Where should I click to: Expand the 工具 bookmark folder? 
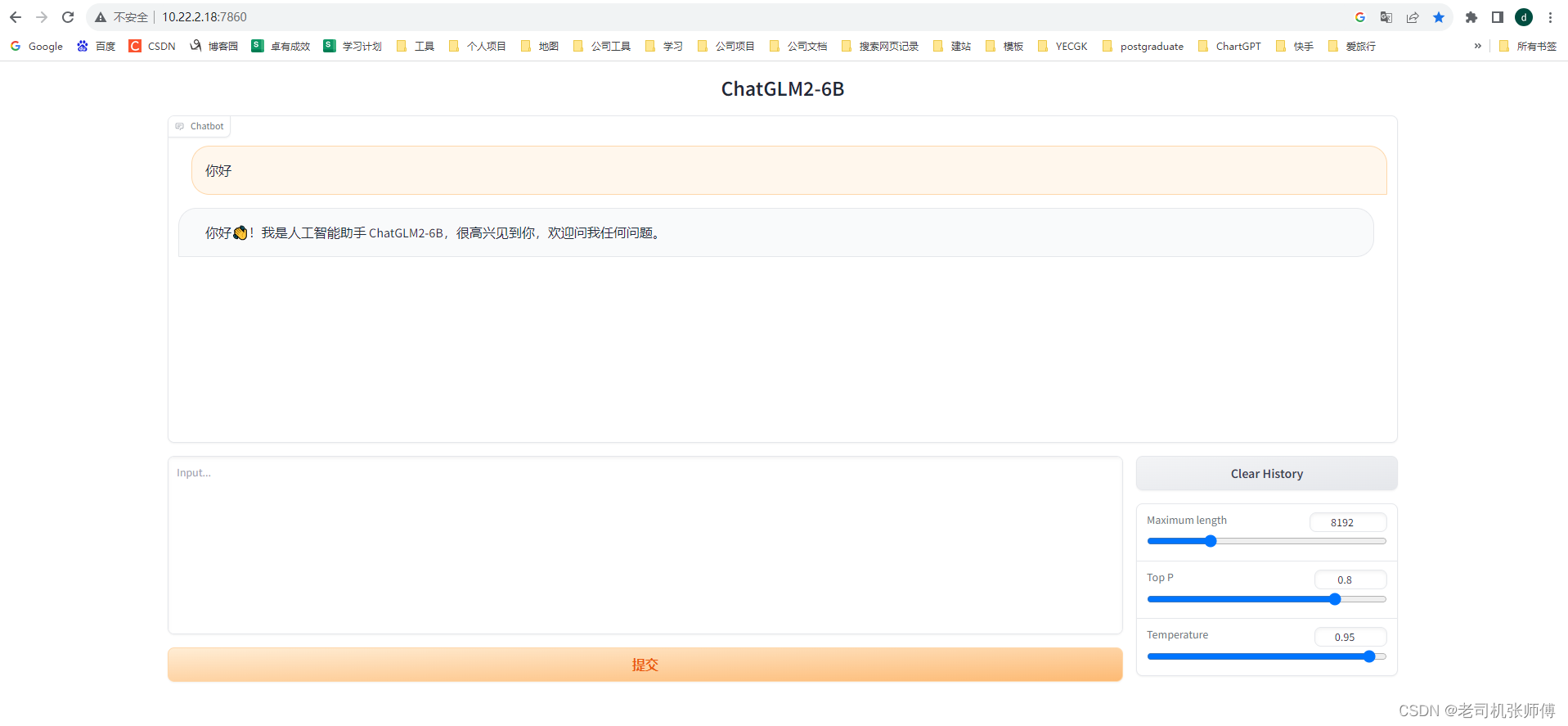(x=416, y=47)
